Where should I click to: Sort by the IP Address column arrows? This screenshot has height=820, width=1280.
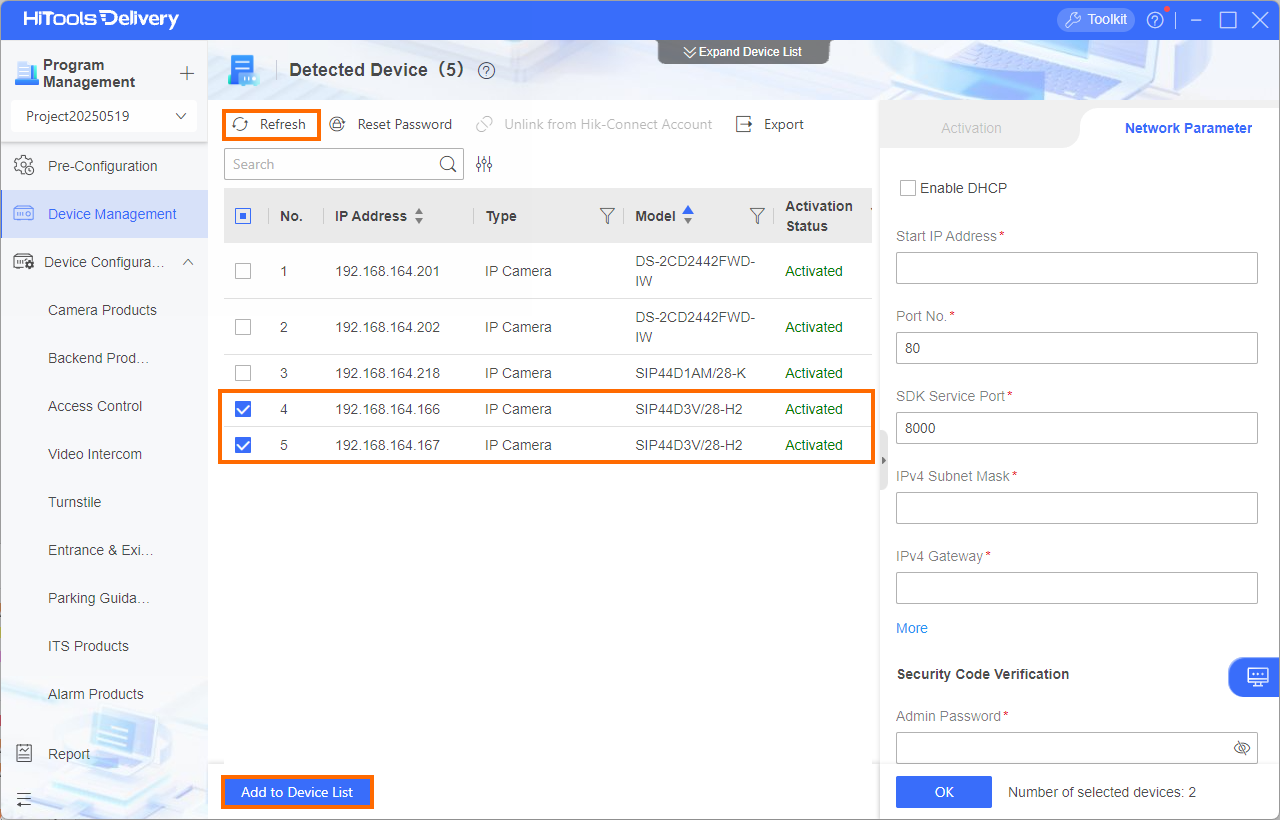419,216
